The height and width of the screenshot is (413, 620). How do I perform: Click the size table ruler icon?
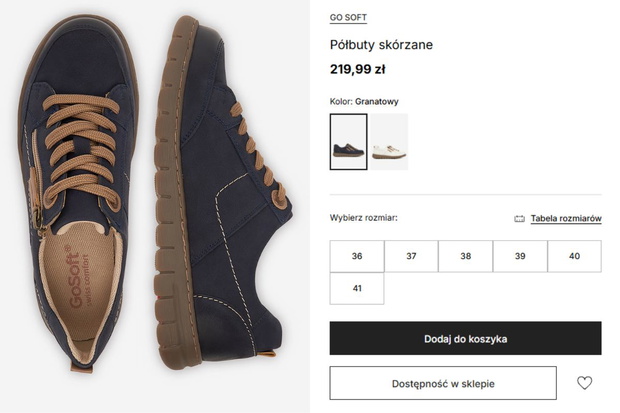[x=519, y=218]
